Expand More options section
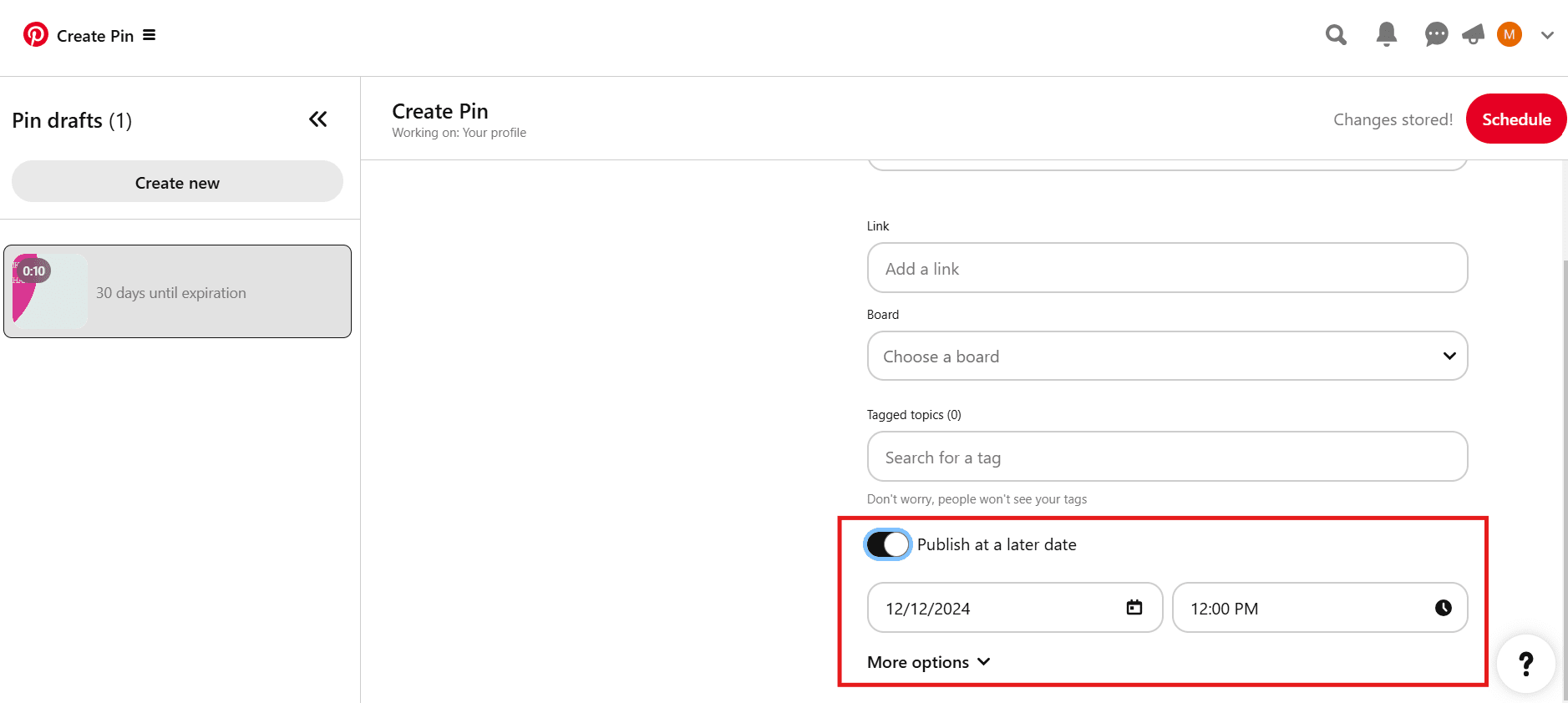 coord(928,662)
